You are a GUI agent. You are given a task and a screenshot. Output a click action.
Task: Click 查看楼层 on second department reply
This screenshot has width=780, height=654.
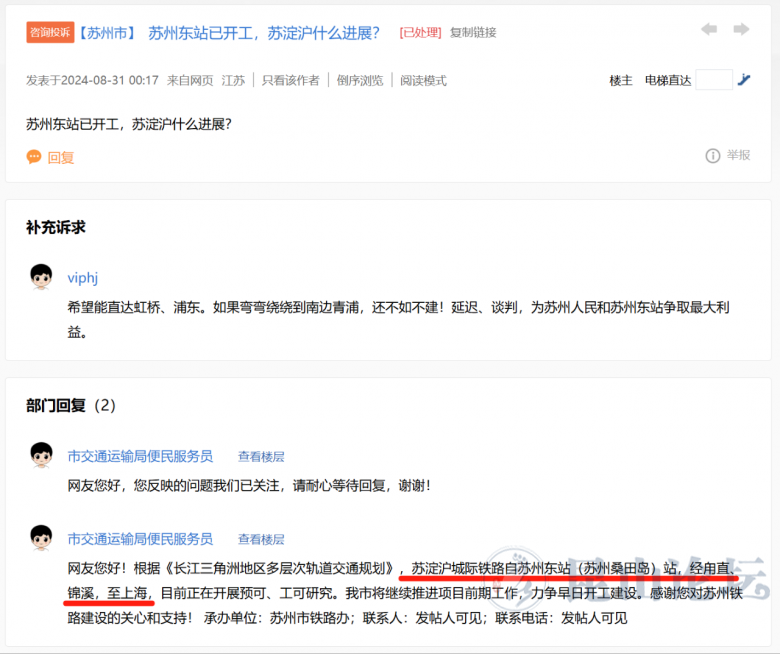tap(261, 539)
